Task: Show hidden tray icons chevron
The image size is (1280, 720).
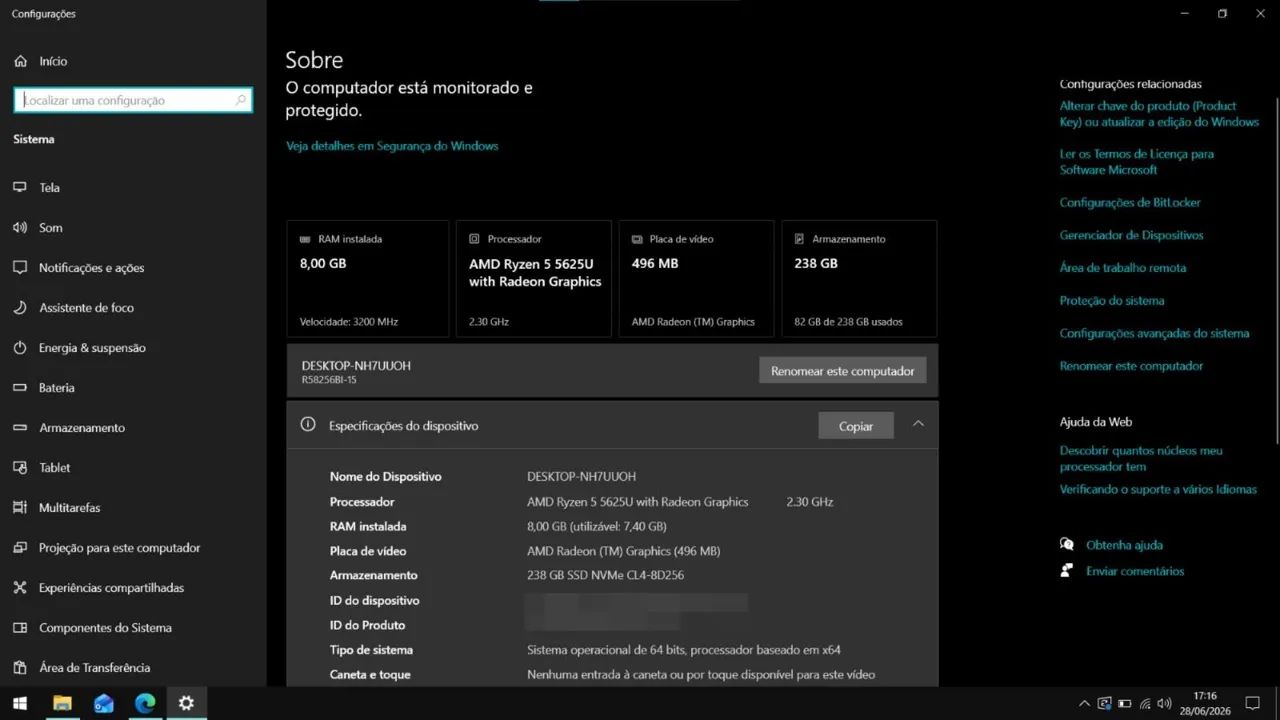Action: pyautogui.click(x=1084, y=703)
